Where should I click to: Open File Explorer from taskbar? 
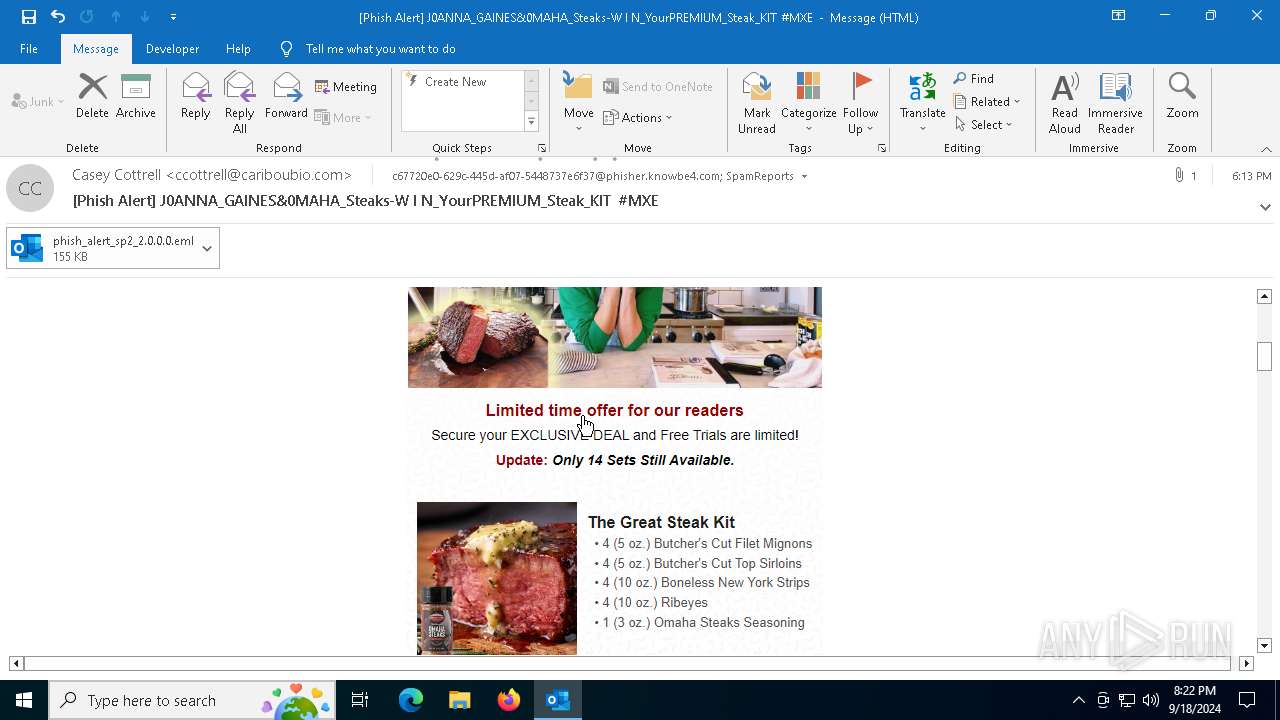pyautogui.click(x=459, y=700)
